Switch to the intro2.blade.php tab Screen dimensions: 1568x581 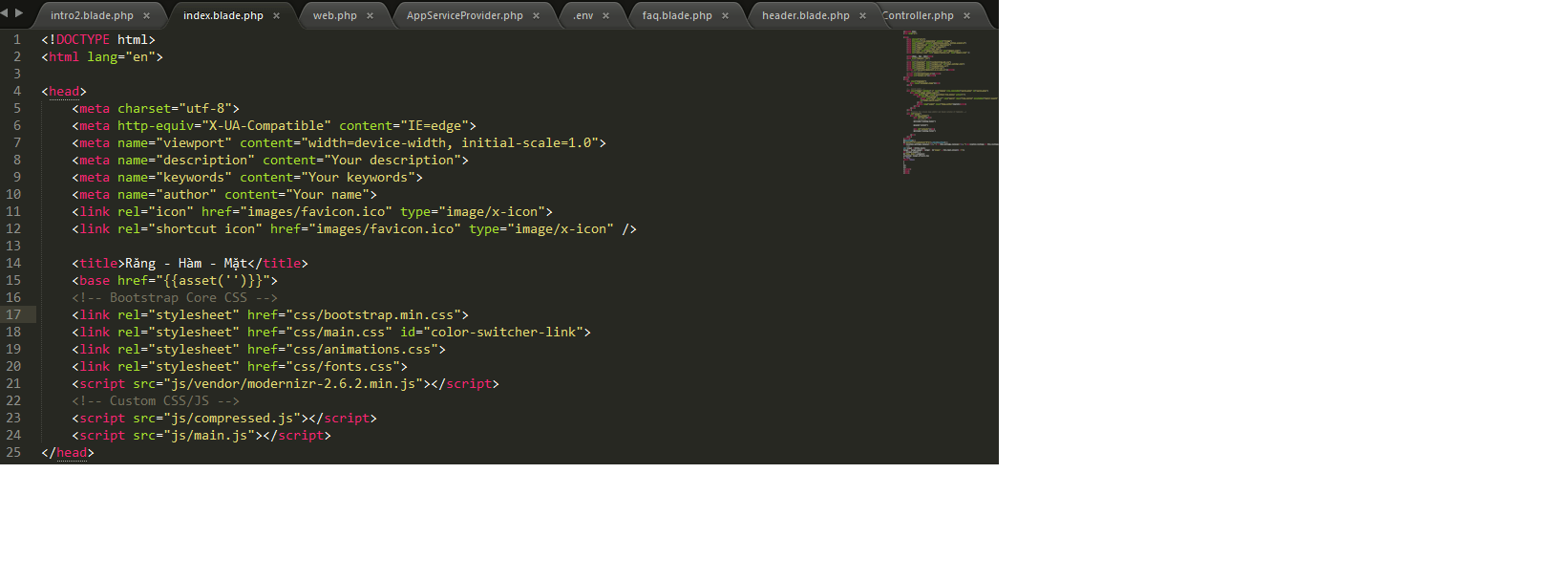coord(92,15)
